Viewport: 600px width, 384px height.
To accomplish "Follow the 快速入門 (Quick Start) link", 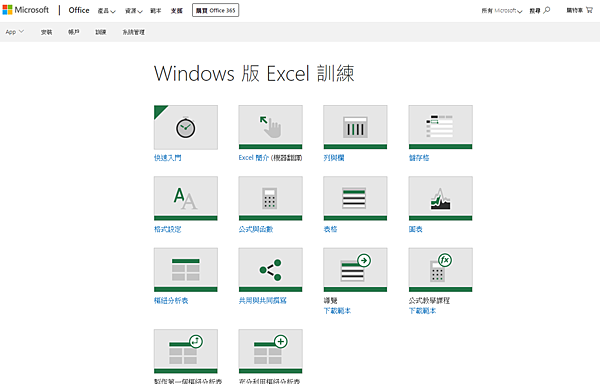I will (168, 158).
